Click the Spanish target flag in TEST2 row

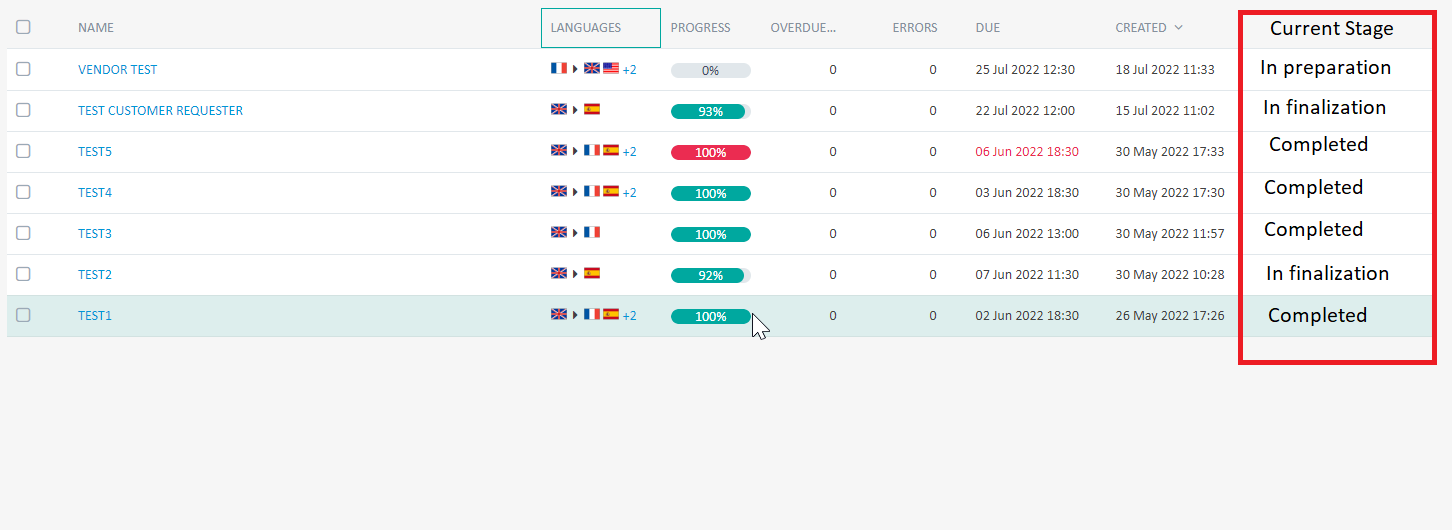point(592,273)
